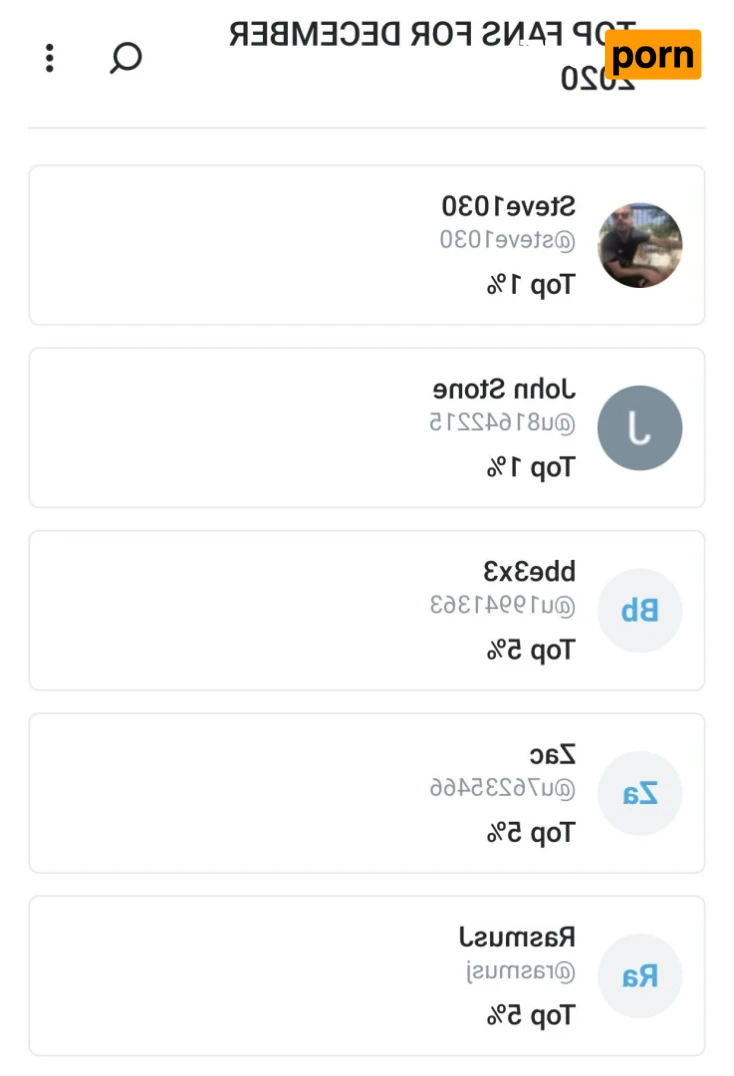Tap the orange porn logo
Image resolution: width=734 pixels, height=1076 pixels.
(653, 55)
